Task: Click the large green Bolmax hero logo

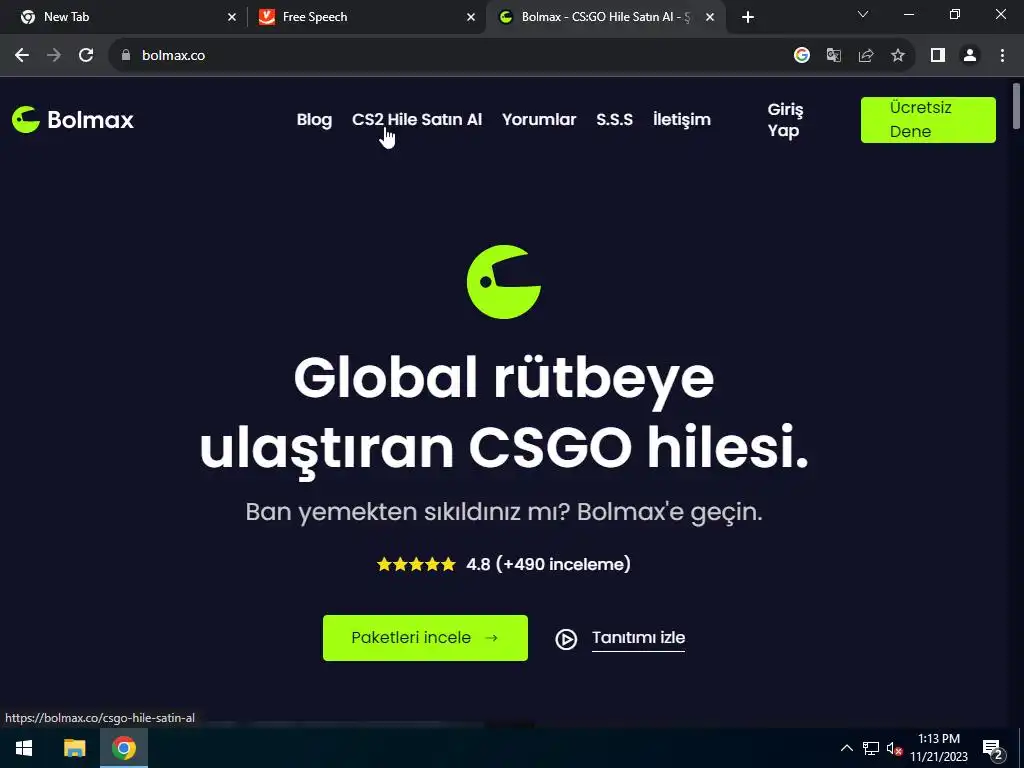Action: [504, 281]
